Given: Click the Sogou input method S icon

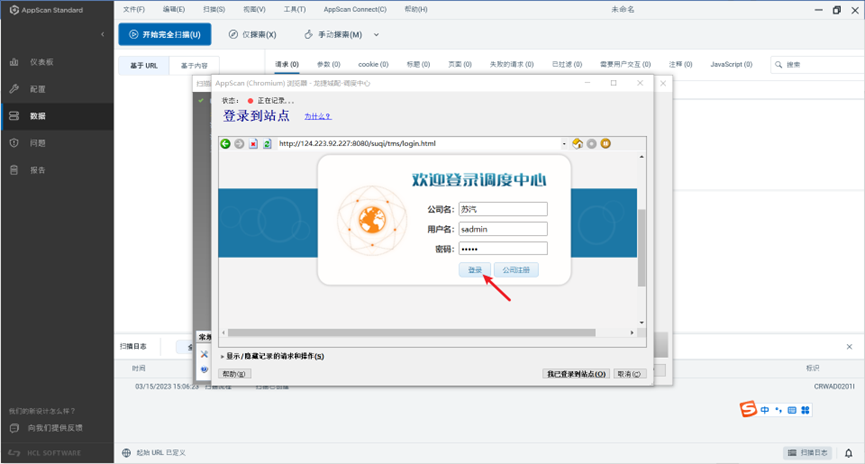Looking at the screenshot, I should click(x=749, y=409).
